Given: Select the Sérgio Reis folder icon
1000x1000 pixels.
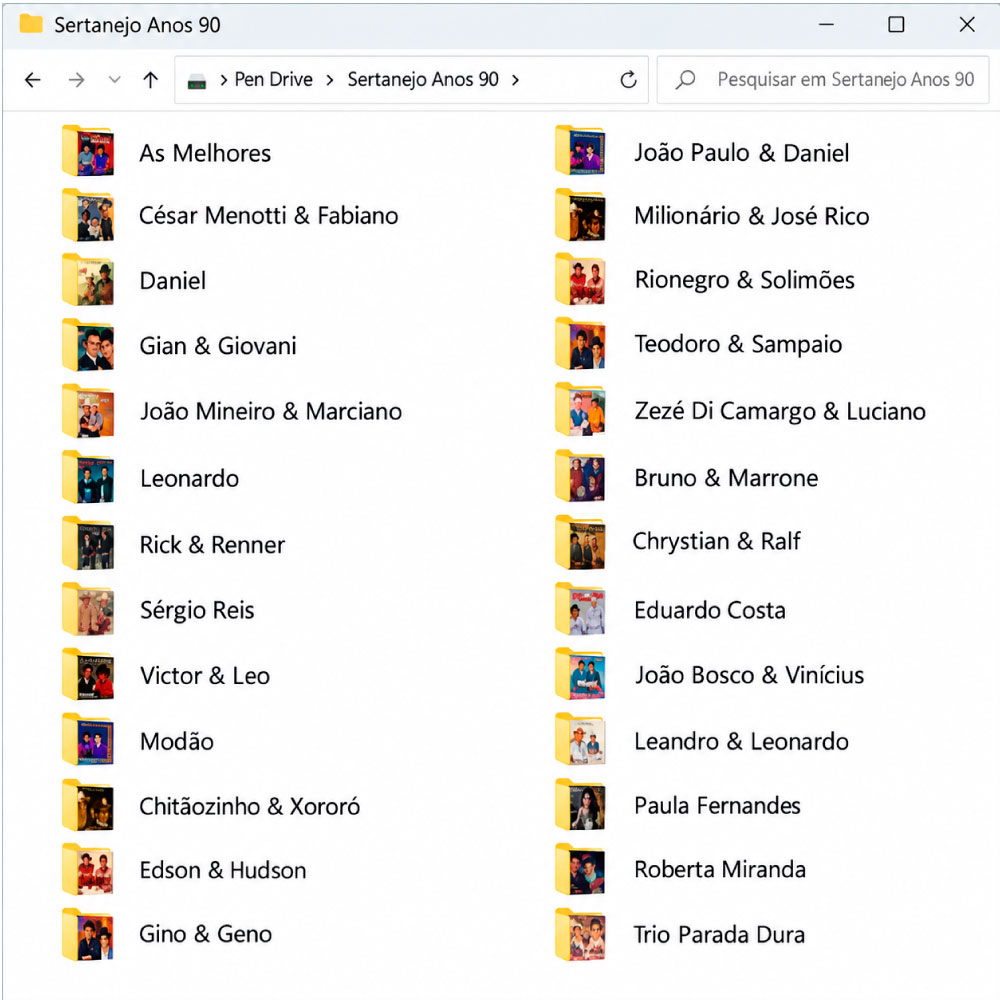Looking at the screenshot, I should pos(88,610).
